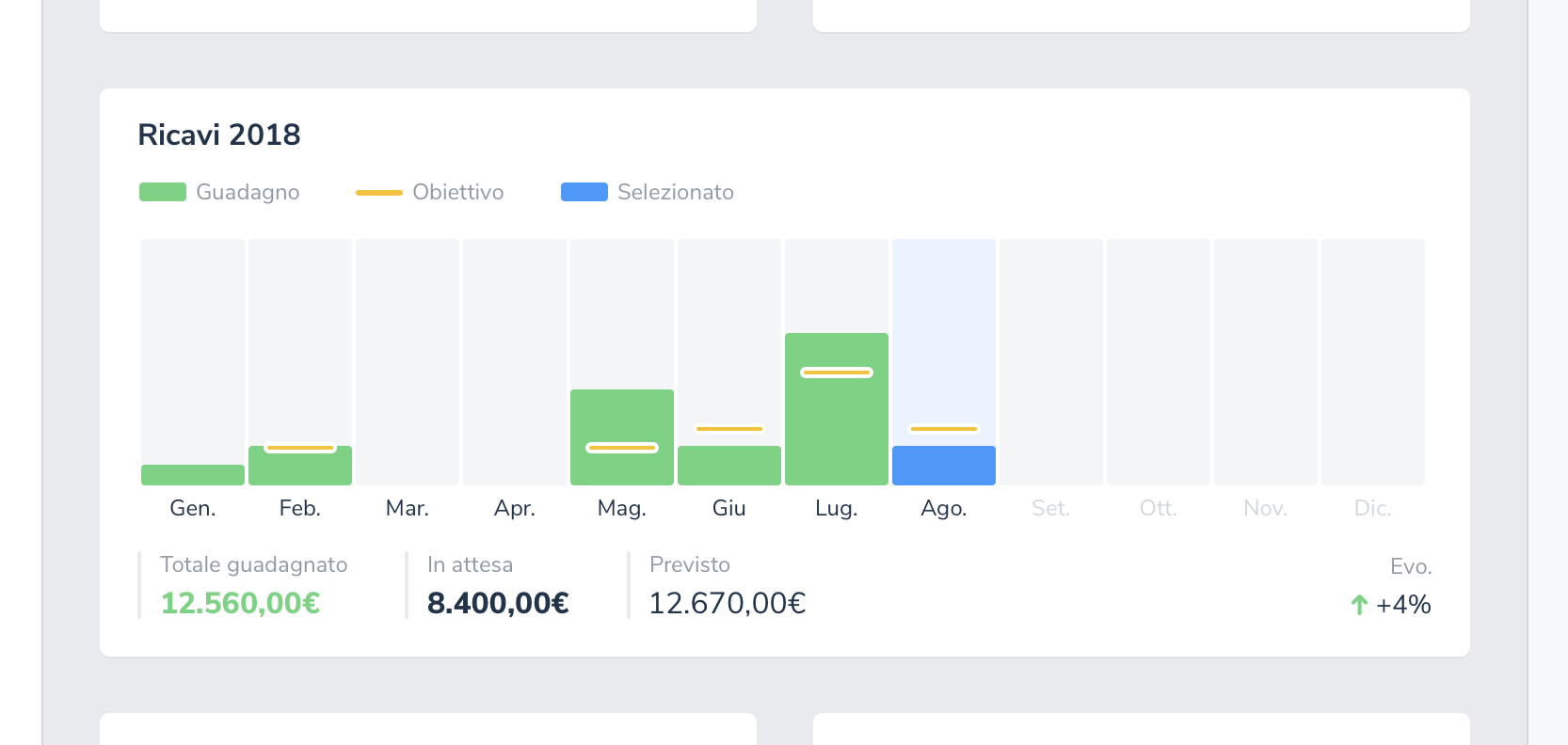Click the Totale guadagnato amount 12.560,00€
Screen dimensions: 1568x745
point(240,603)
